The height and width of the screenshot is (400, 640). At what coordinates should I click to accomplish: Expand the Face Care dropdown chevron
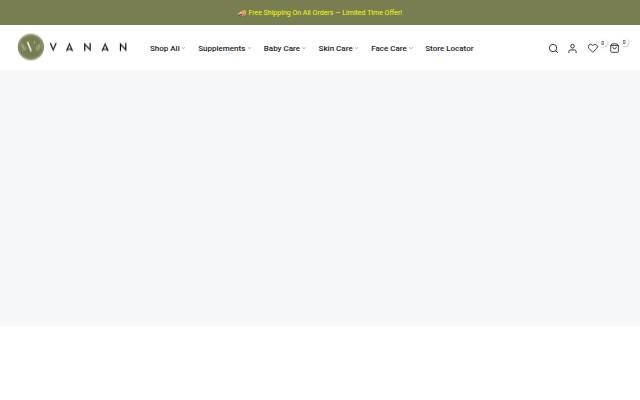click(411, 48)
